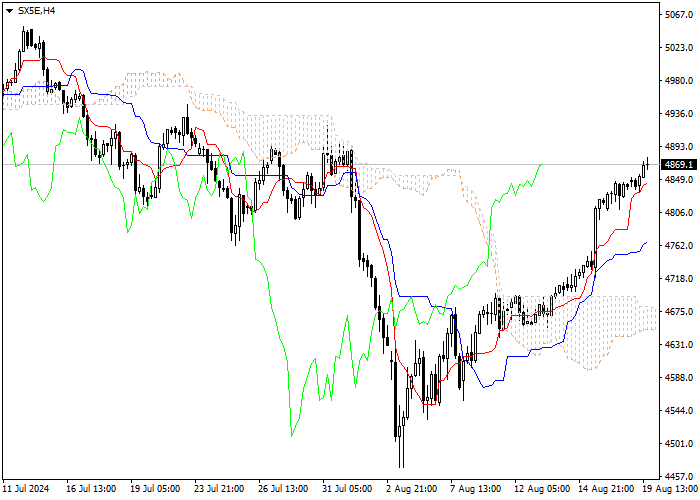
Task: Click the 4675.0 price axis label
Action: point(679,312)
